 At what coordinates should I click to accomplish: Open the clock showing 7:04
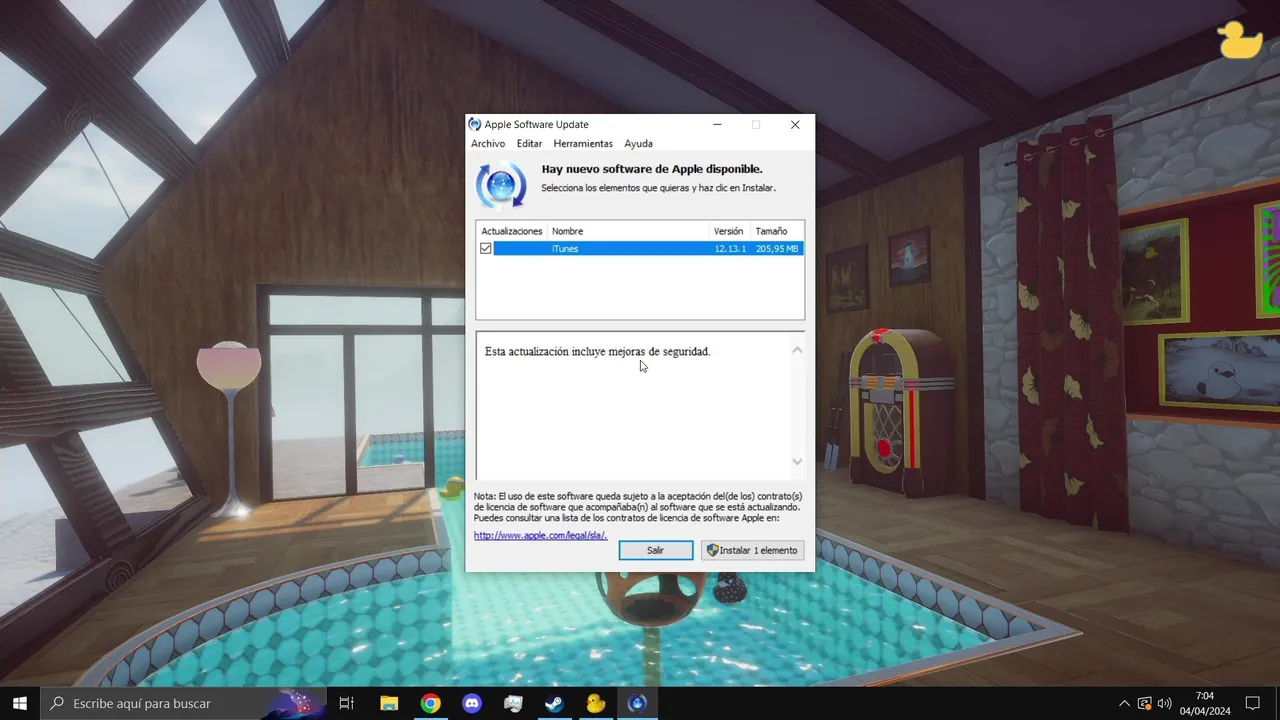[1204, 703]
